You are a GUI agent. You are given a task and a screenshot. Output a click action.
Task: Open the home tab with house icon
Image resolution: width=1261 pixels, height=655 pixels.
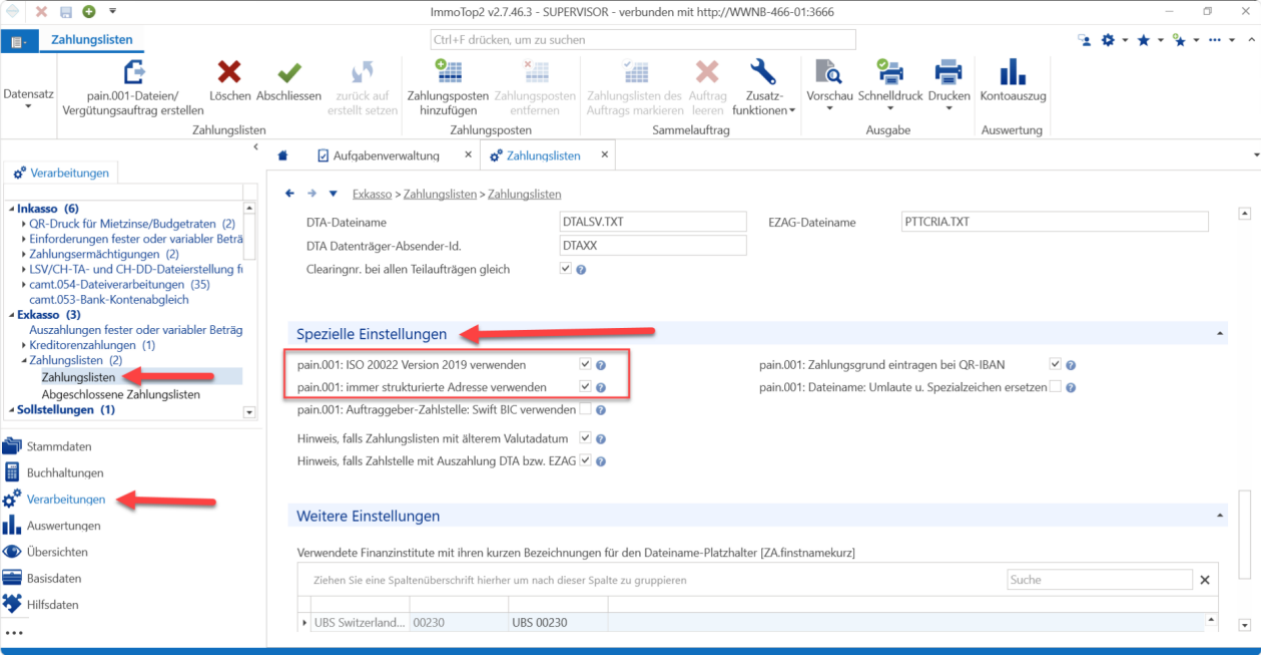pos(283,156)
